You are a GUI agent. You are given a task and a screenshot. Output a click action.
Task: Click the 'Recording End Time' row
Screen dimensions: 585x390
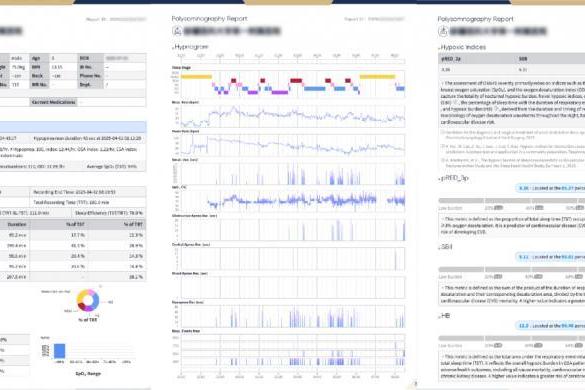88,192
